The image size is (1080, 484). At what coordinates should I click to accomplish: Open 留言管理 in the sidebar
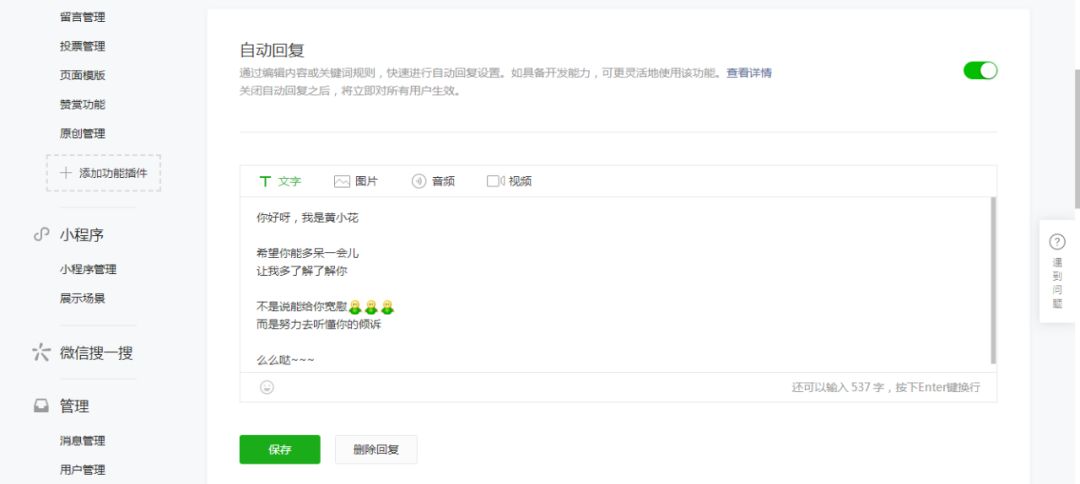pyautogui.click(x=82, y=17)
